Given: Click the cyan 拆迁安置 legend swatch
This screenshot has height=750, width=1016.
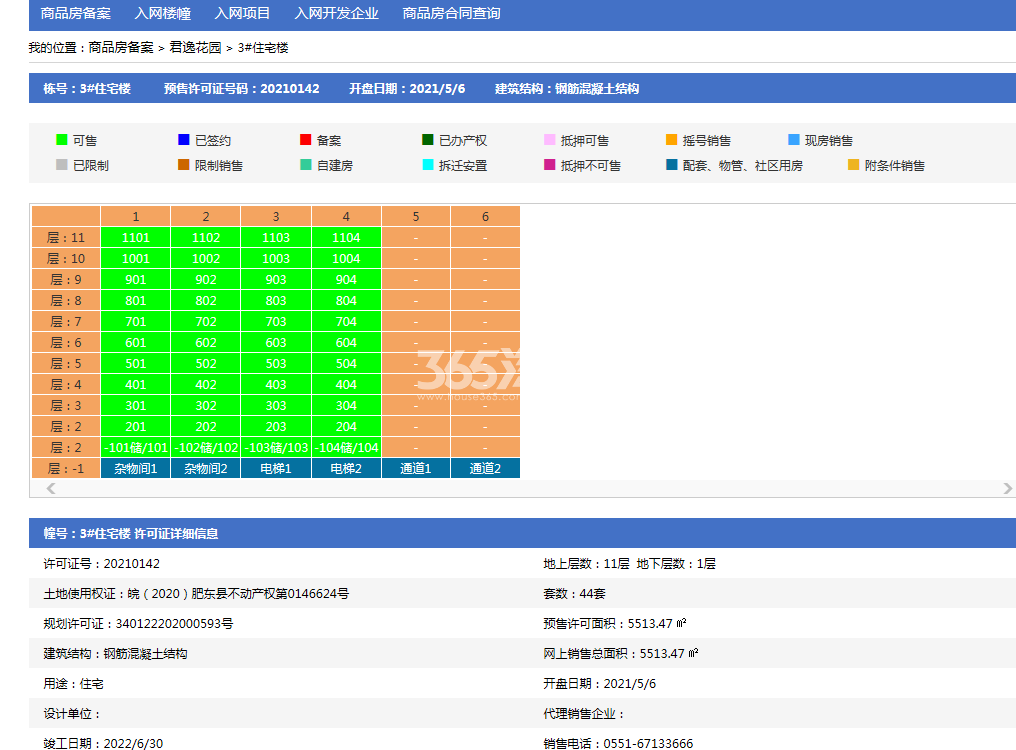Looking at the screenshot, I should coord(428,165).
